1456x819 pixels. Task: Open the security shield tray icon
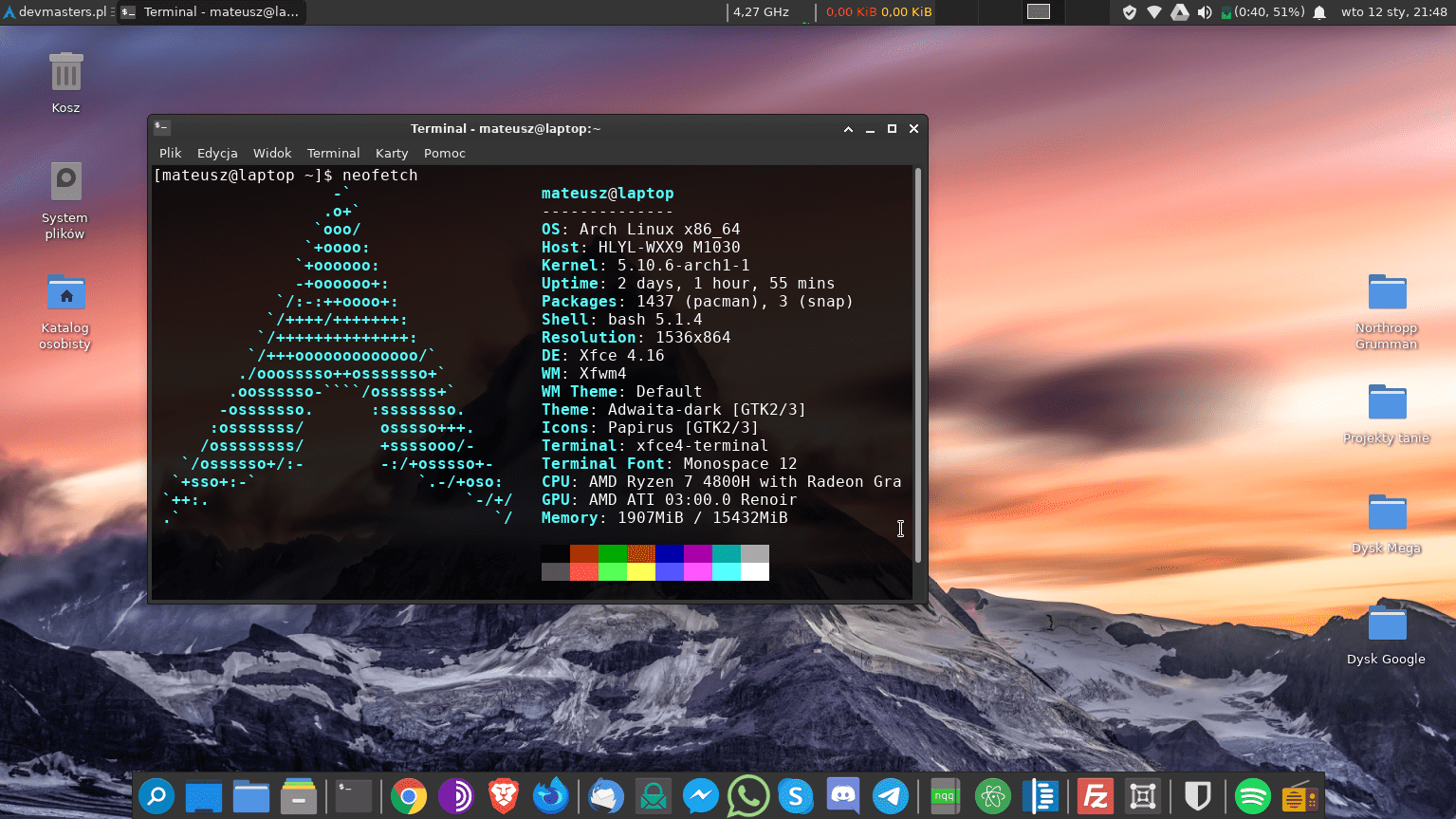(1129, 11)
